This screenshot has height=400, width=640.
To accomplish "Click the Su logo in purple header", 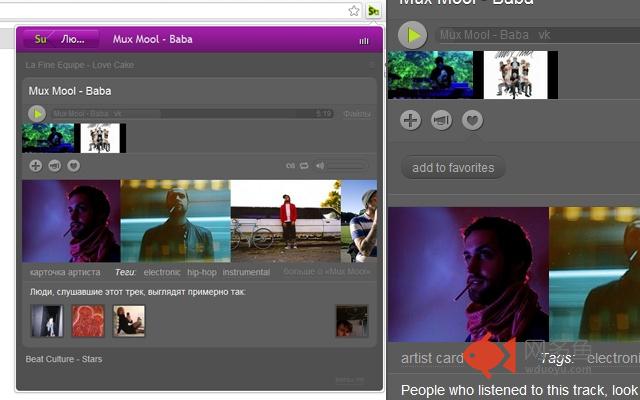I will pyautogui.click(x=41, y=39).
